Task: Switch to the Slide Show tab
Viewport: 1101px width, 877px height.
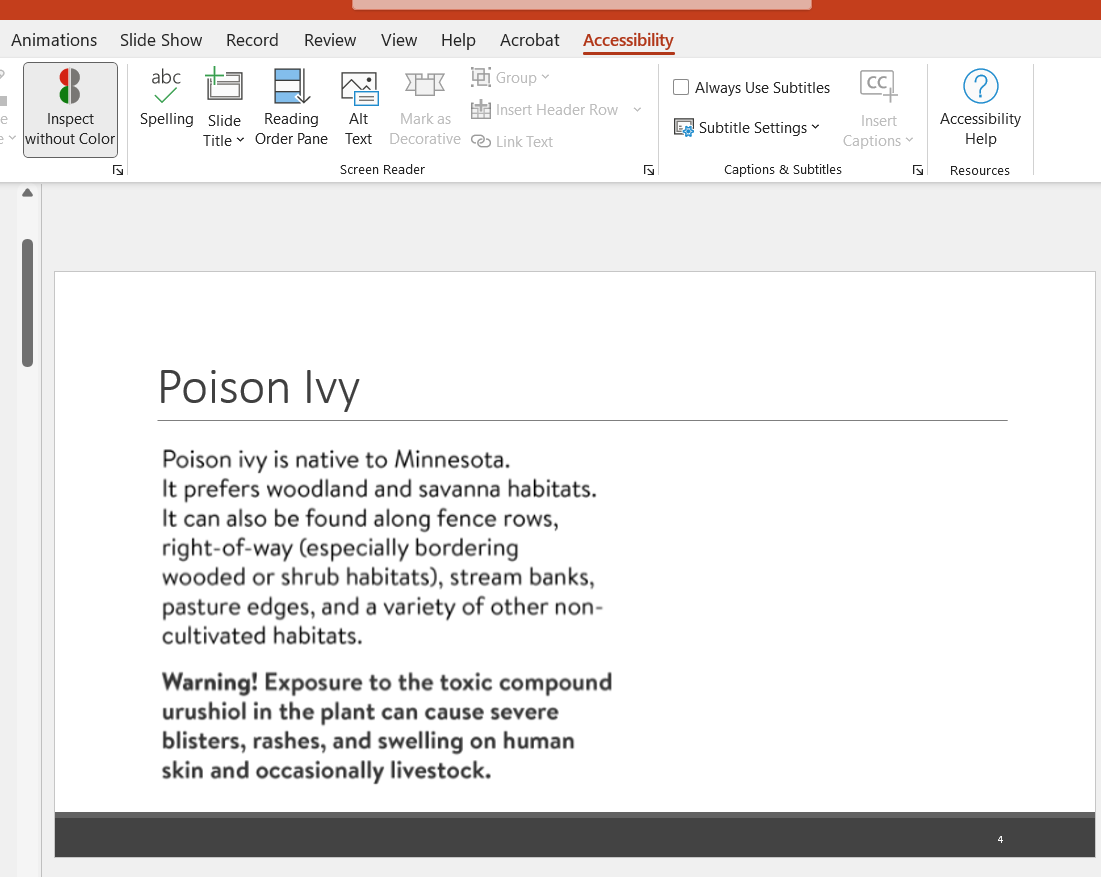Action: (x=161, y=40)
